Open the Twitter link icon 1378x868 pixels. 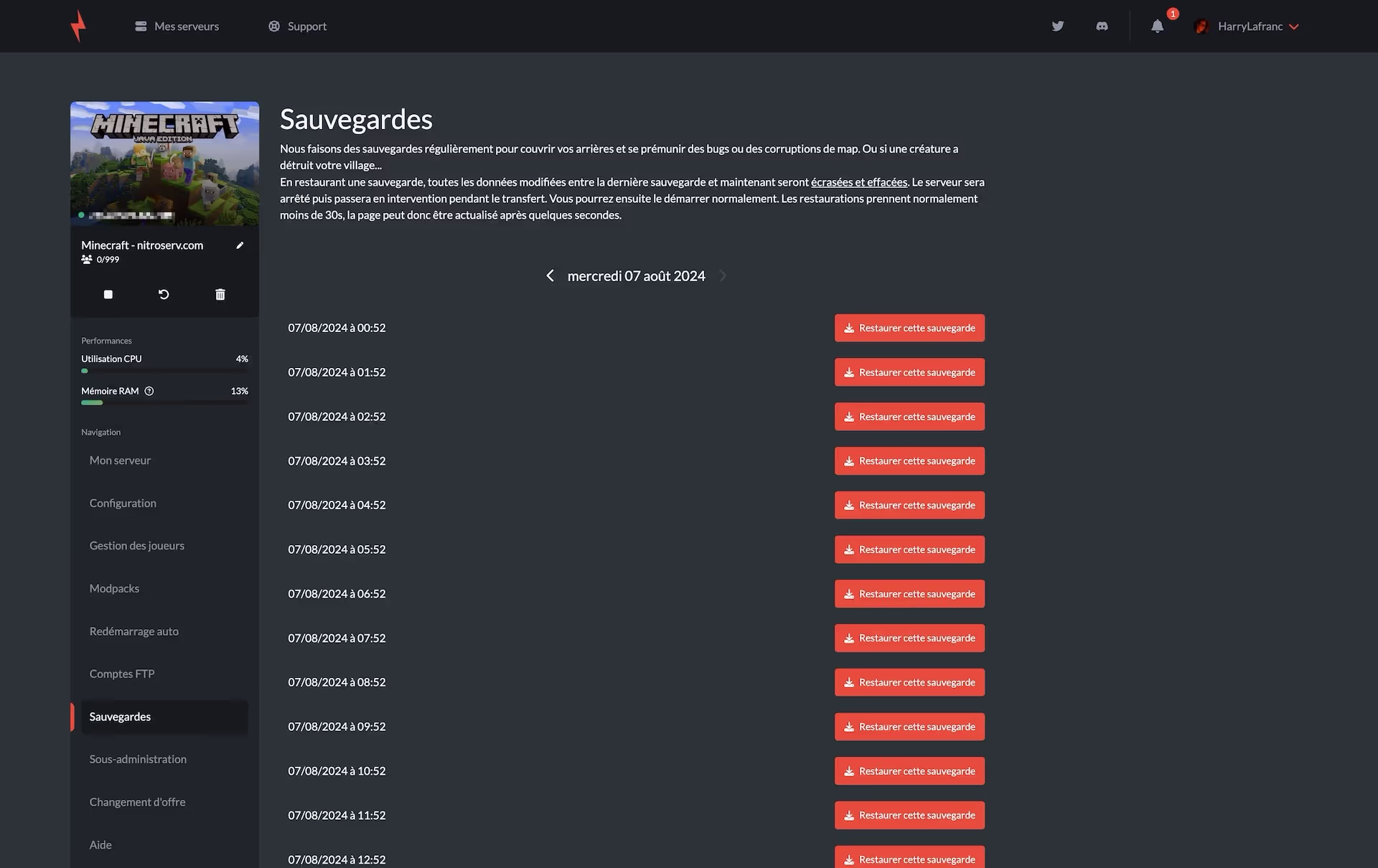[1058, 27]
